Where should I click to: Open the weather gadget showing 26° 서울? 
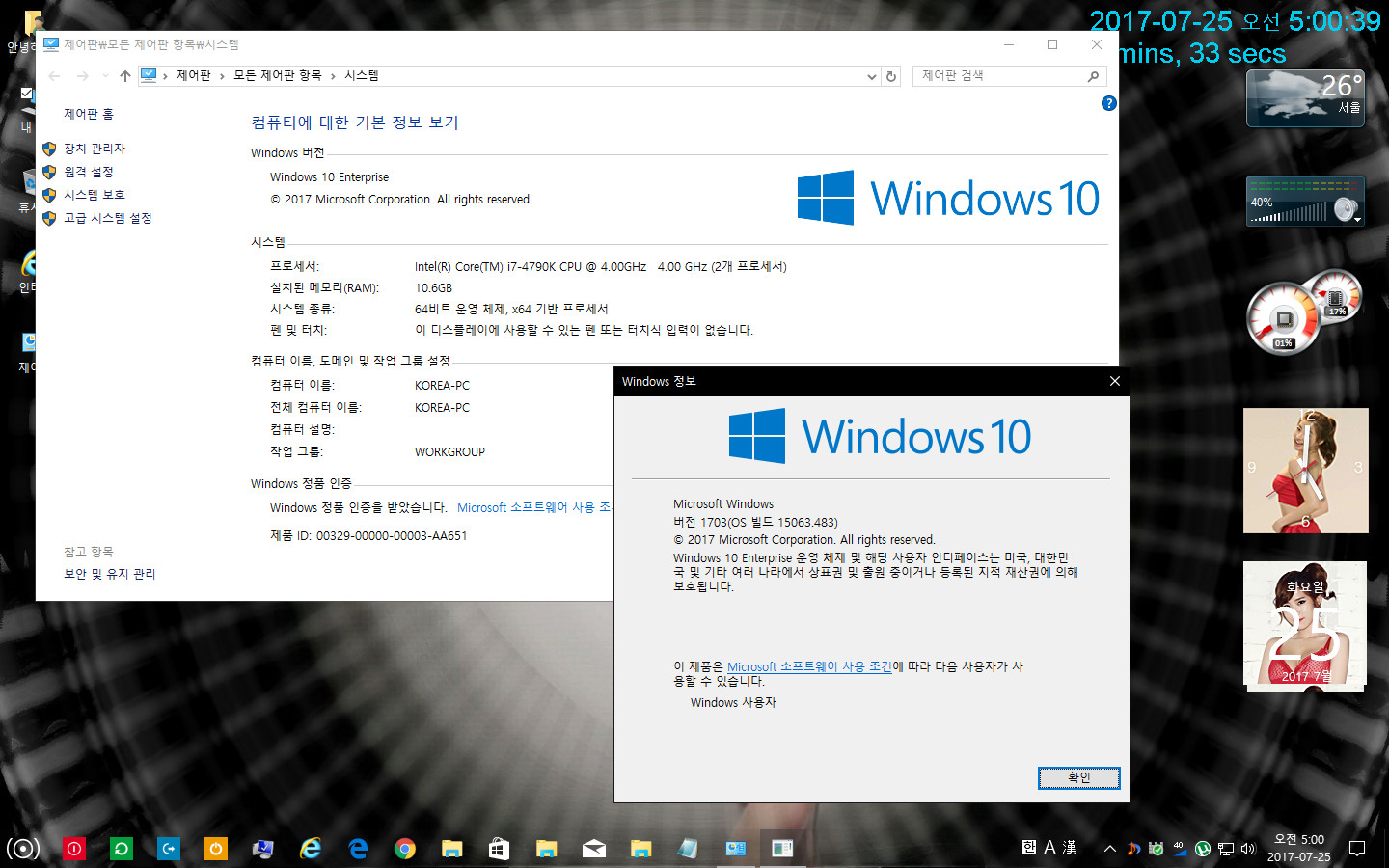click(1305, 97)
